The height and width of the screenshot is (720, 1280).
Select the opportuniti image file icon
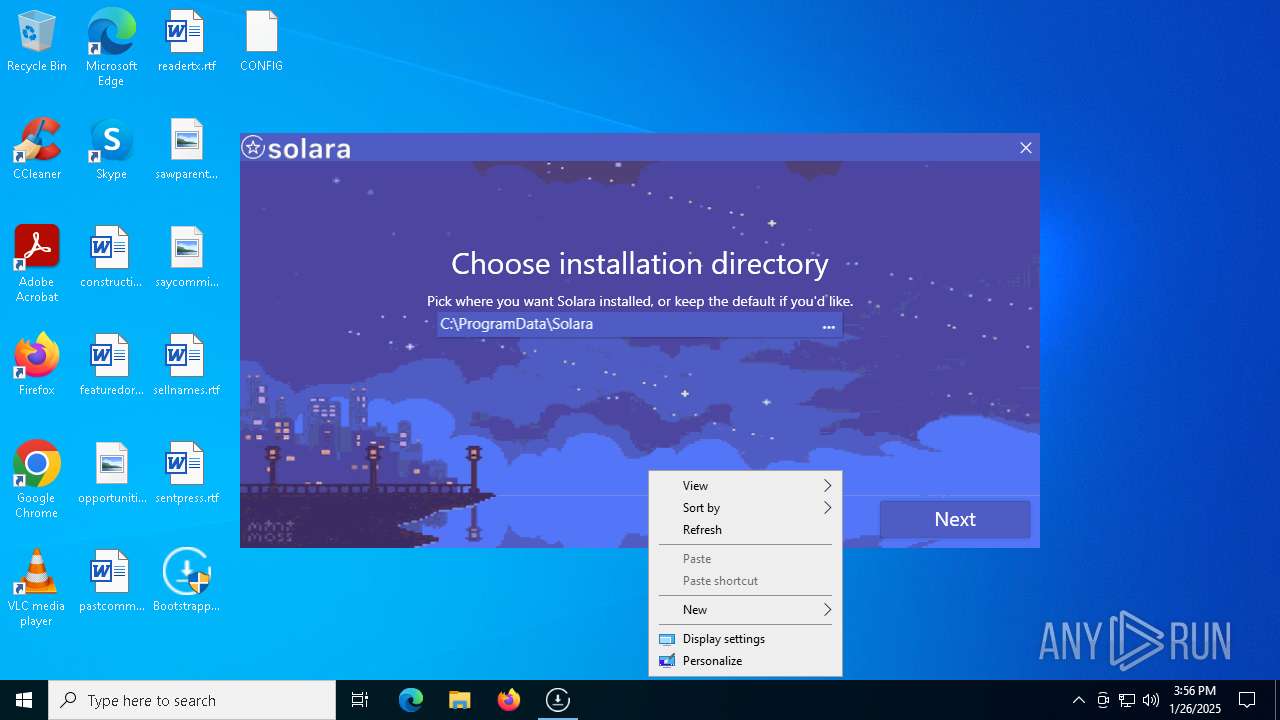[x=111, y=474]
